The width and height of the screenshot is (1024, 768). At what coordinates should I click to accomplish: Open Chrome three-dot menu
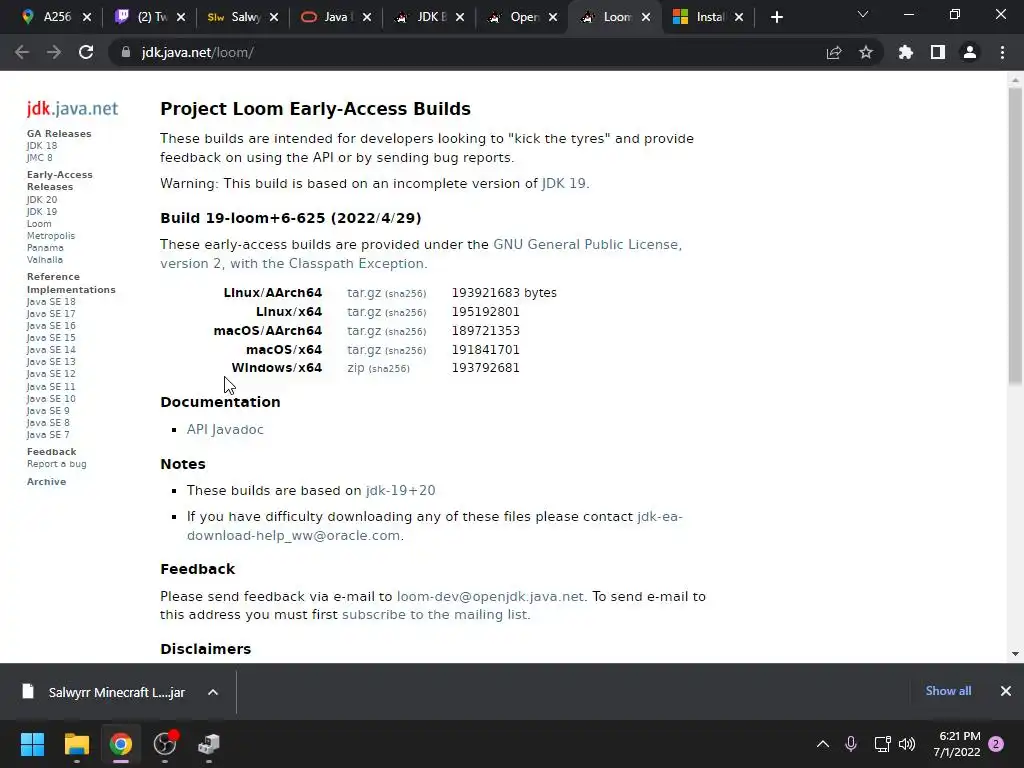(1002, 52)
